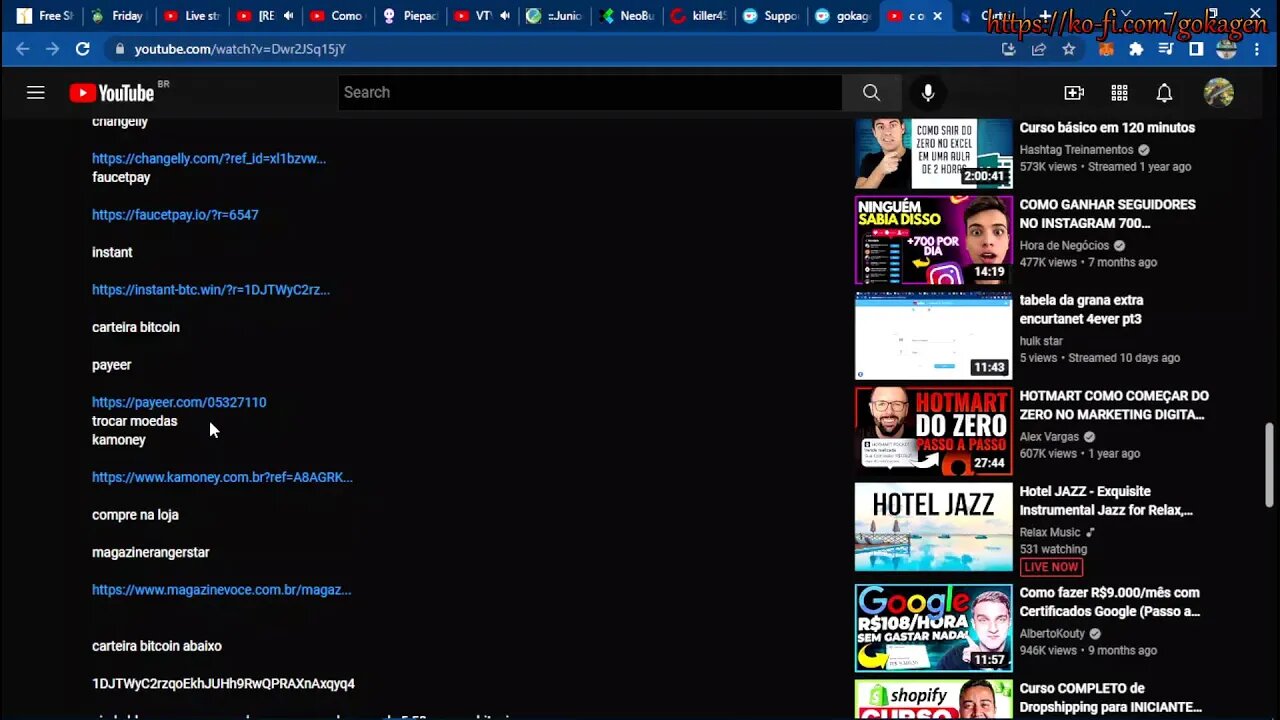Open the media control toolbar icon

tap(1166, 49)
